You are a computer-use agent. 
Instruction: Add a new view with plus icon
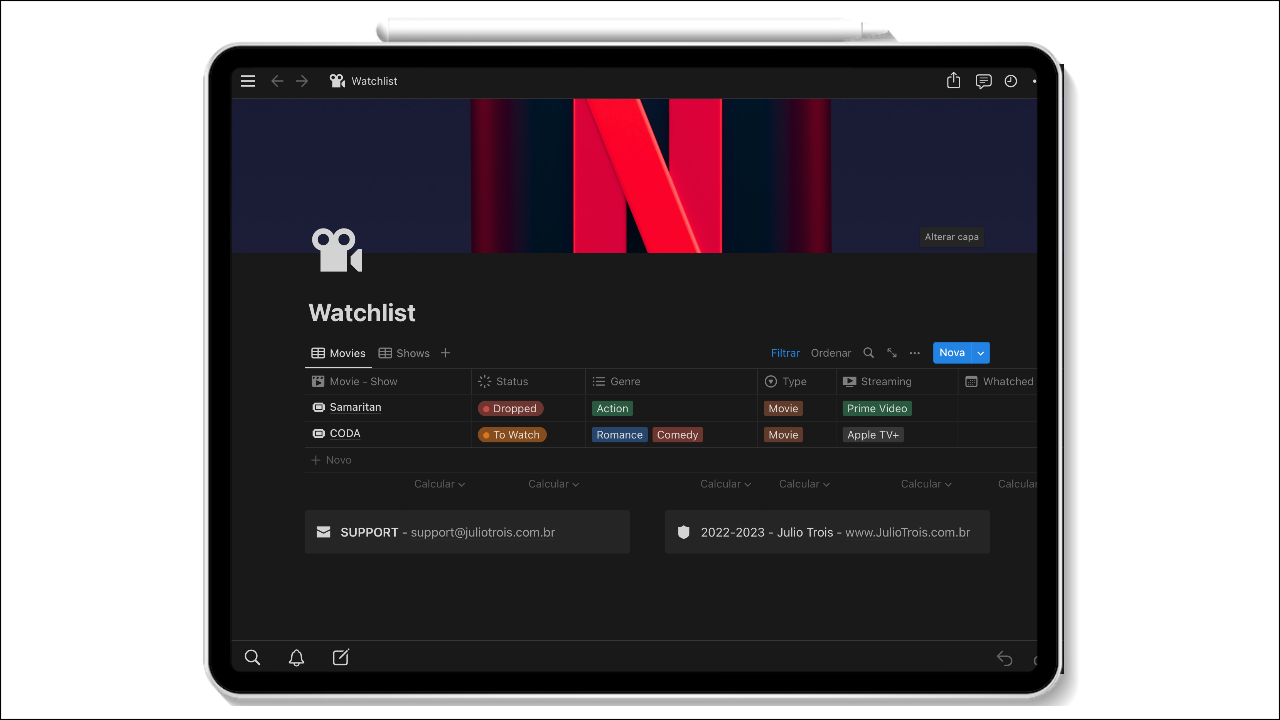[446, 353]
